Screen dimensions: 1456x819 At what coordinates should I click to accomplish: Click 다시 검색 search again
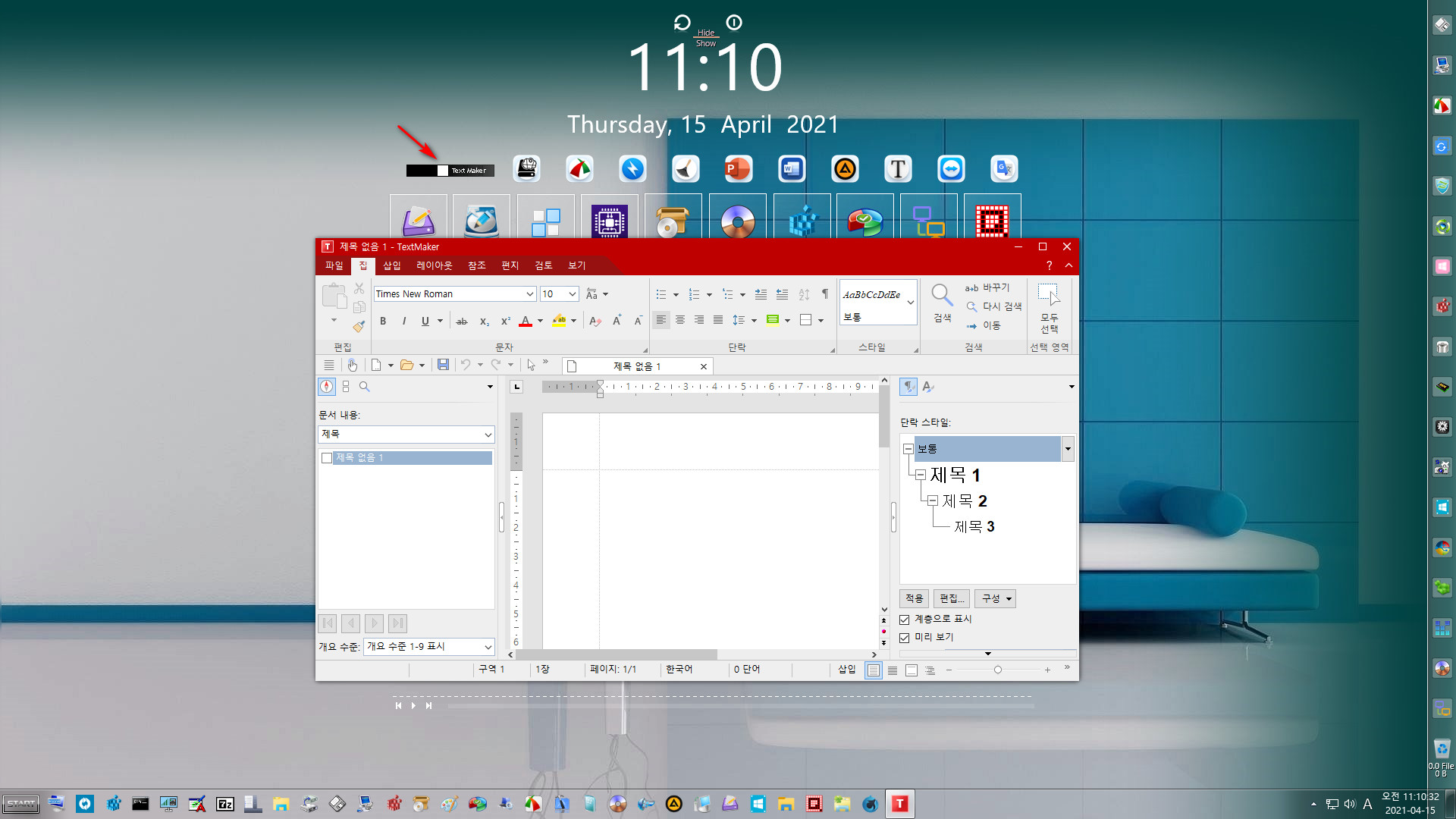click(x=994, y=306)
